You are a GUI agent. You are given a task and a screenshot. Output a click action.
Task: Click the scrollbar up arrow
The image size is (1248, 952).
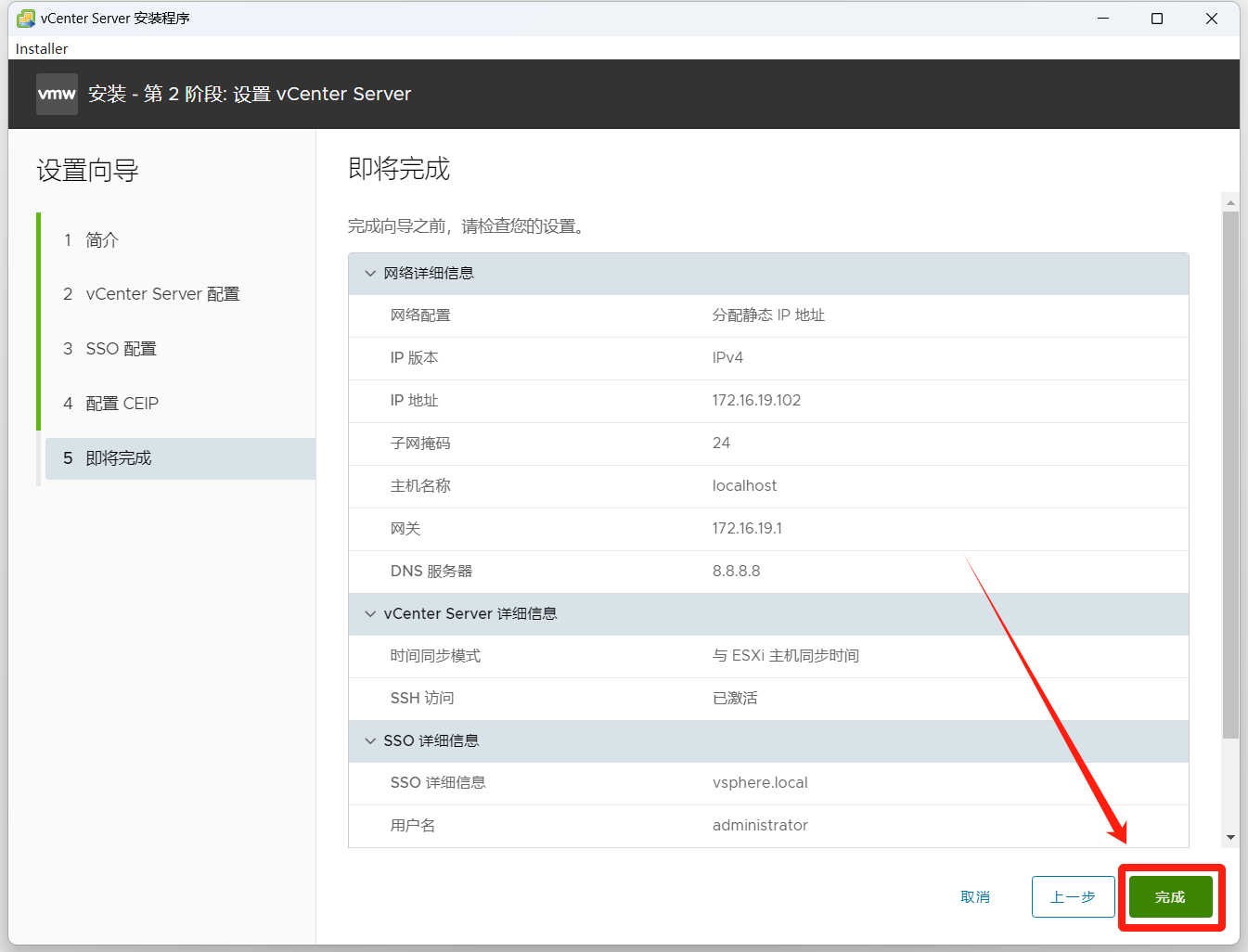1230,202
